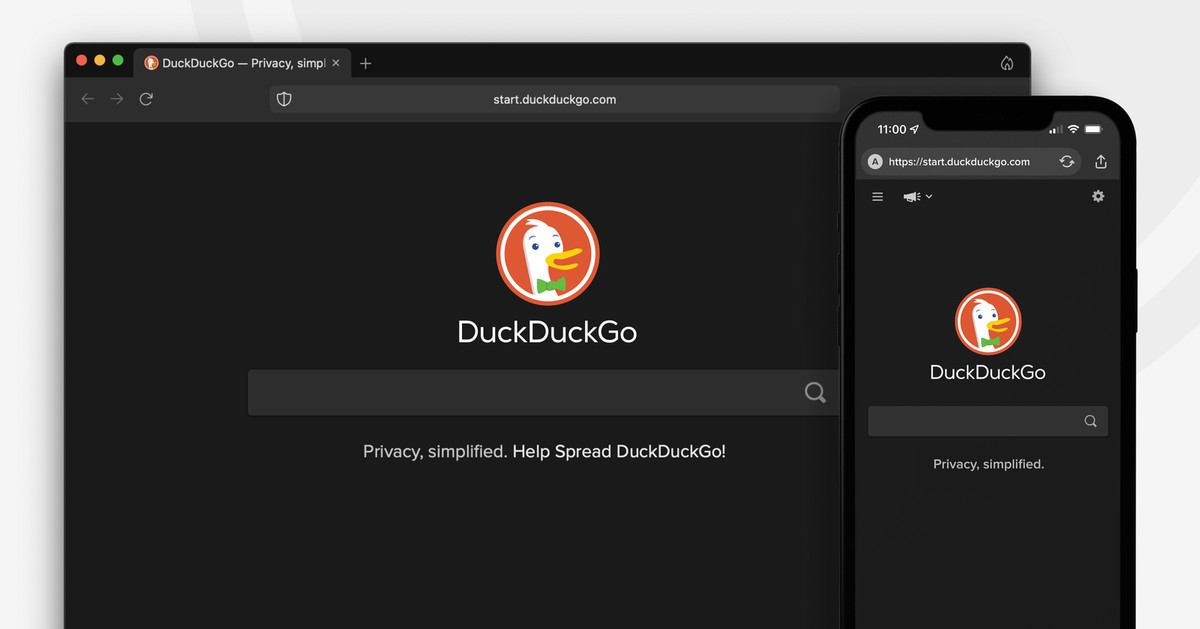Click the DuckDuckGo duck logo on desktop page
The width and height of the screenshot is (1200, 629).
(x=548, y=254)
